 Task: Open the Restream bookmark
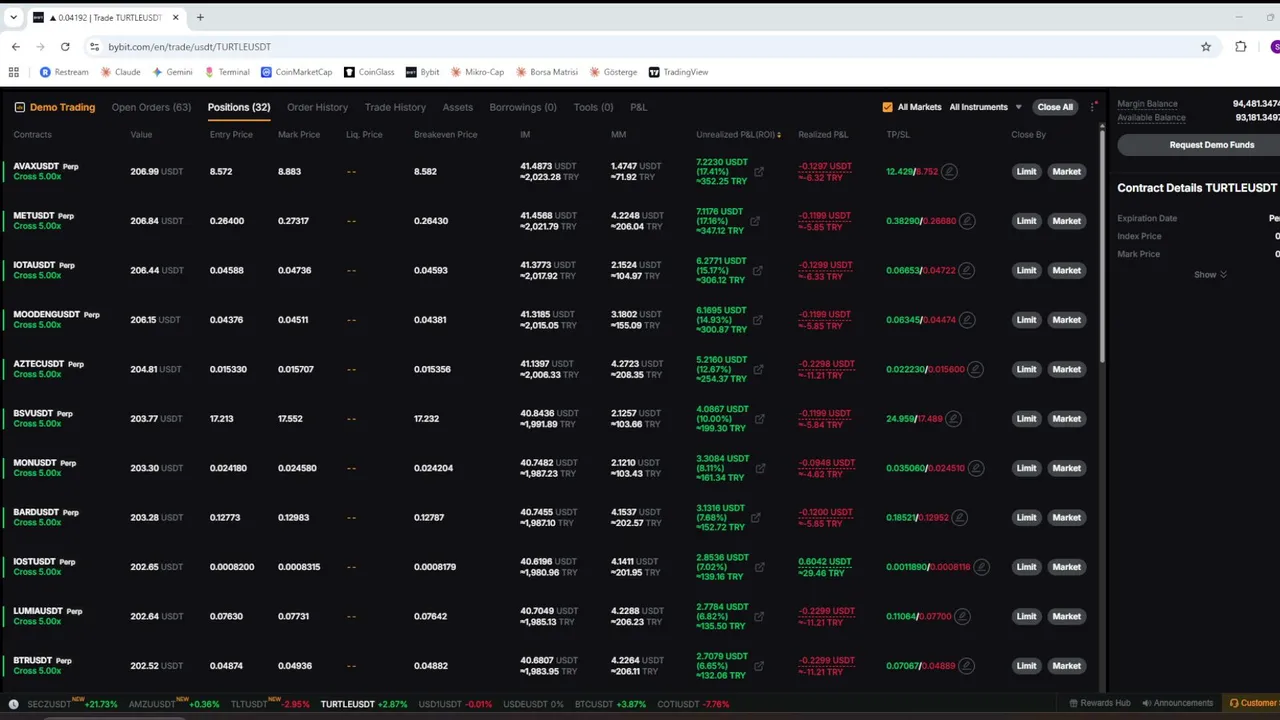[x=64, y=72]
